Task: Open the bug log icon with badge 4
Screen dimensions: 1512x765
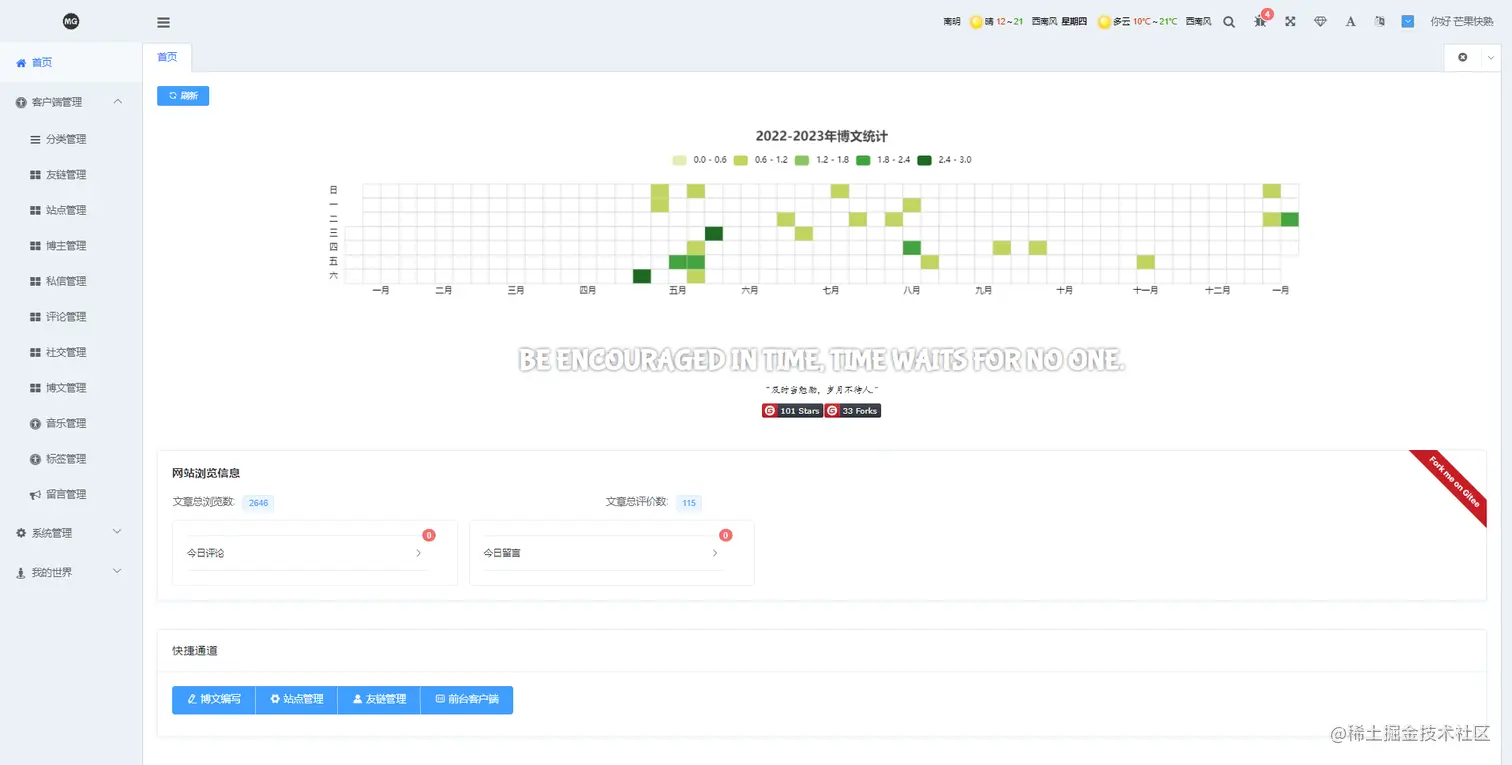Action: (1260, 21)
